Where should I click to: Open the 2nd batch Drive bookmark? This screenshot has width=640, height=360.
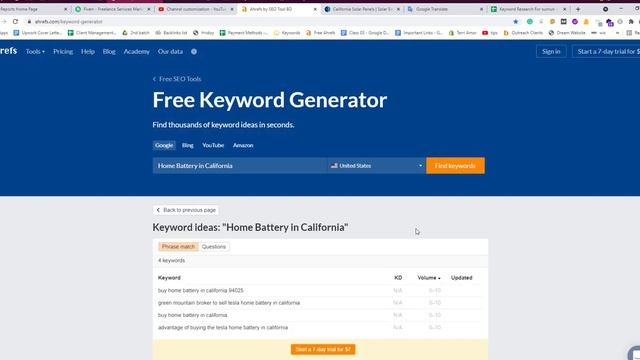coord(136,33)
